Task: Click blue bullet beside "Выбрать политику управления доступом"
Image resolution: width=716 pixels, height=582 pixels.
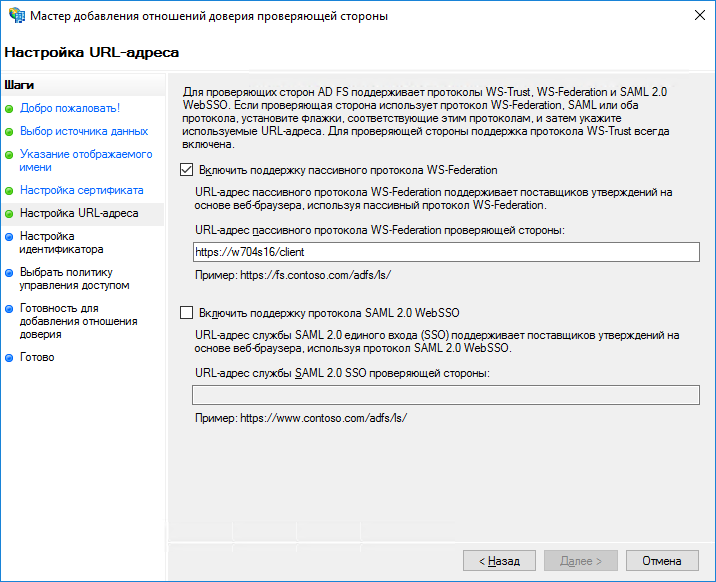Action: click(x=10, y=272)
